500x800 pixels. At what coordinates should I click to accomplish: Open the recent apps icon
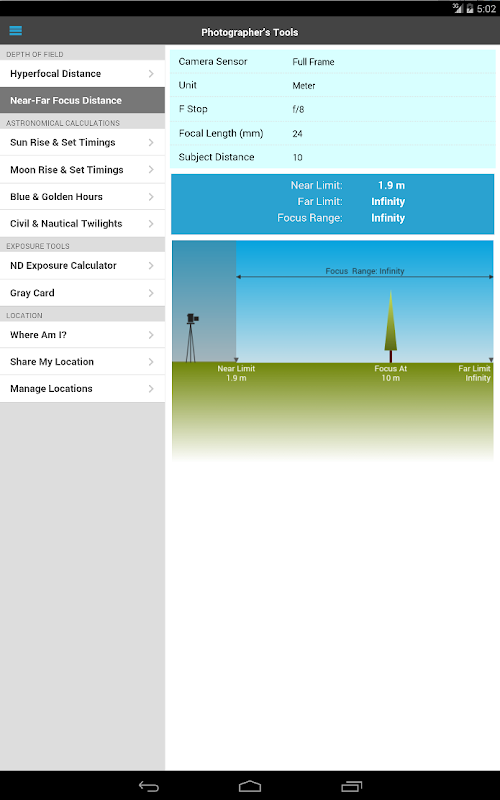pyautogui.click(x=351, y=786)
